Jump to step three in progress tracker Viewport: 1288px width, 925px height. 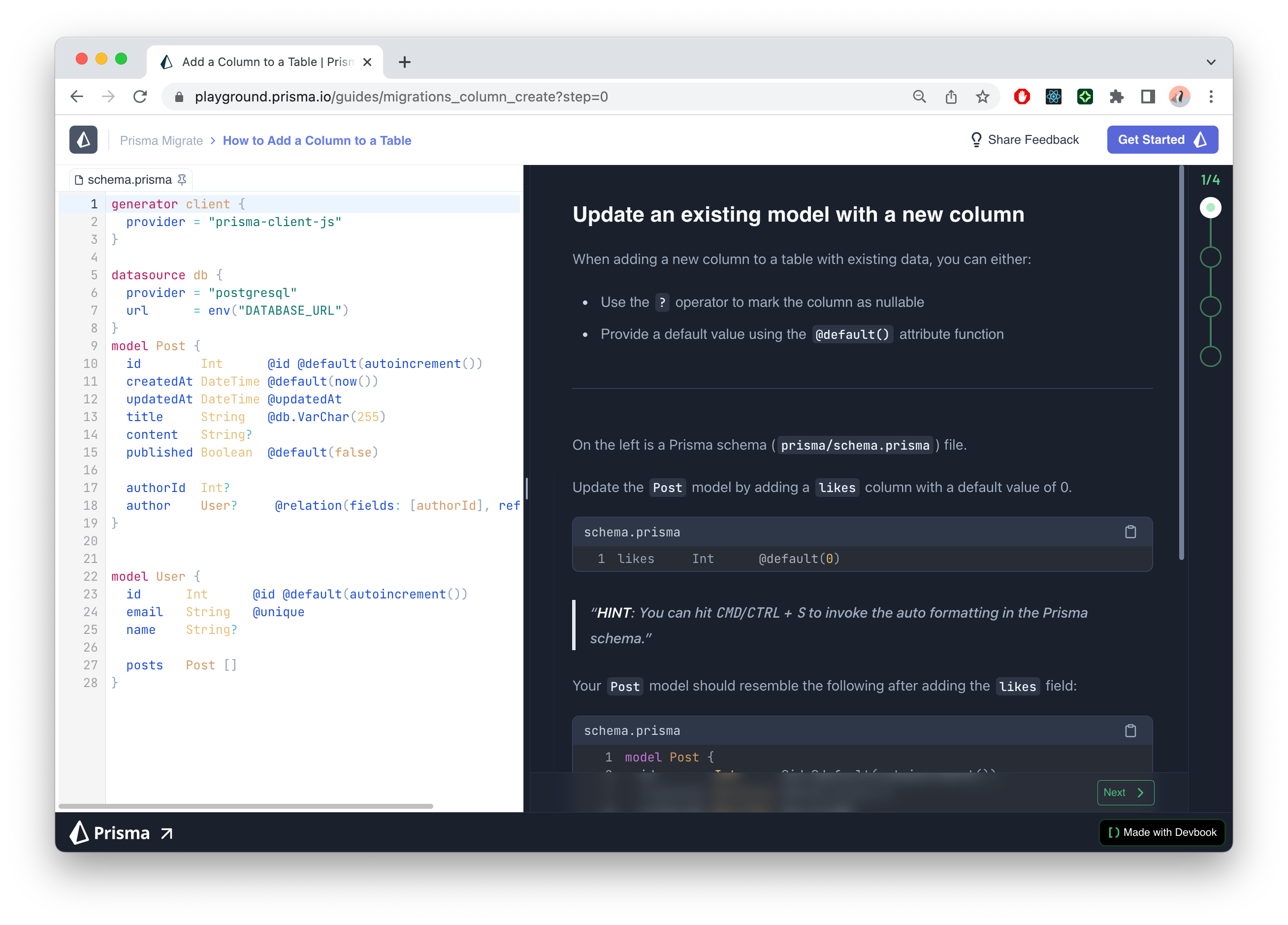[x=1210, y=307]
